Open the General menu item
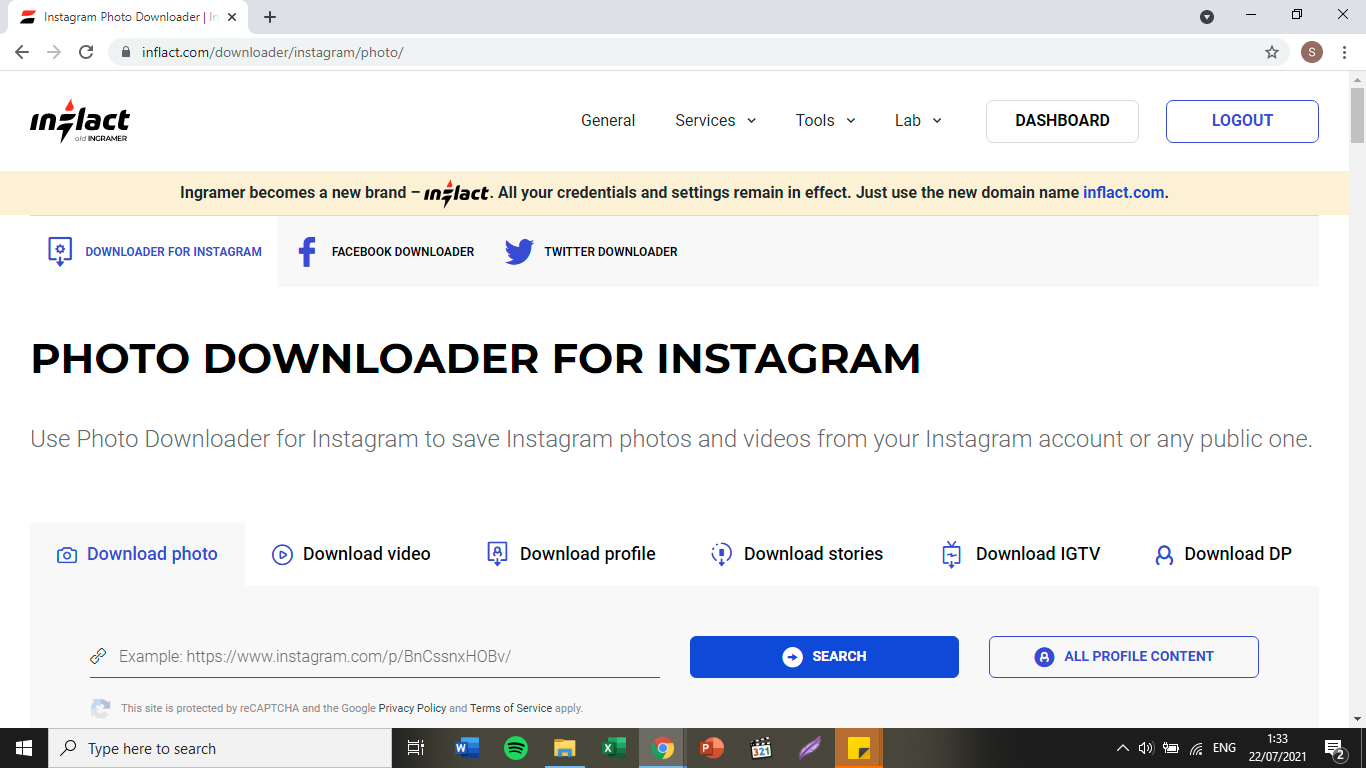 click(x=608, y=120)
